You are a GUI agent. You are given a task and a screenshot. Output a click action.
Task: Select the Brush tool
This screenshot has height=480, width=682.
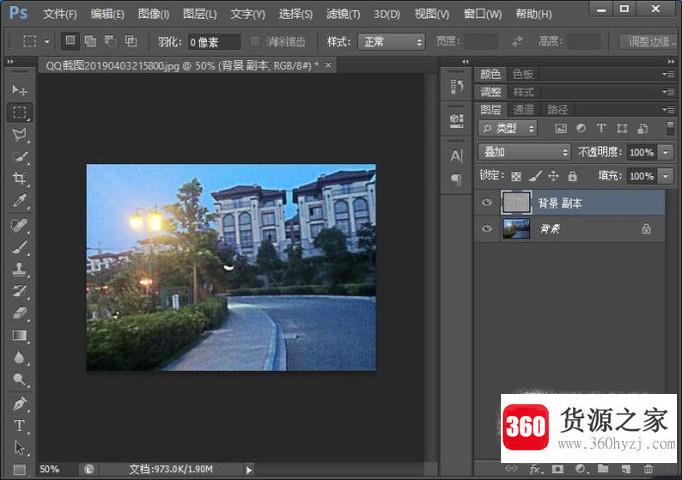19,247
